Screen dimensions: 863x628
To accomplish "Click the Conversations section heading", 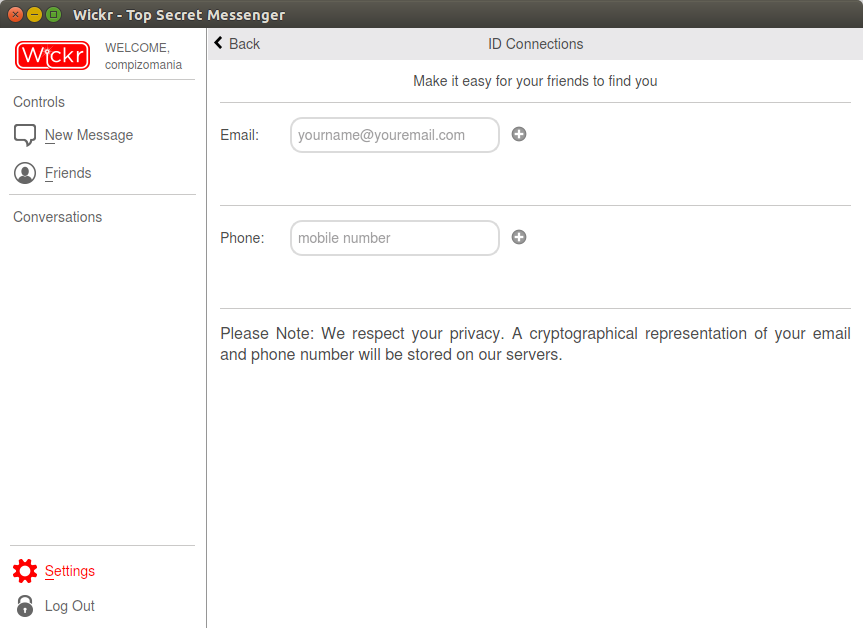I will pyautogui.click(x=57, y=217).
